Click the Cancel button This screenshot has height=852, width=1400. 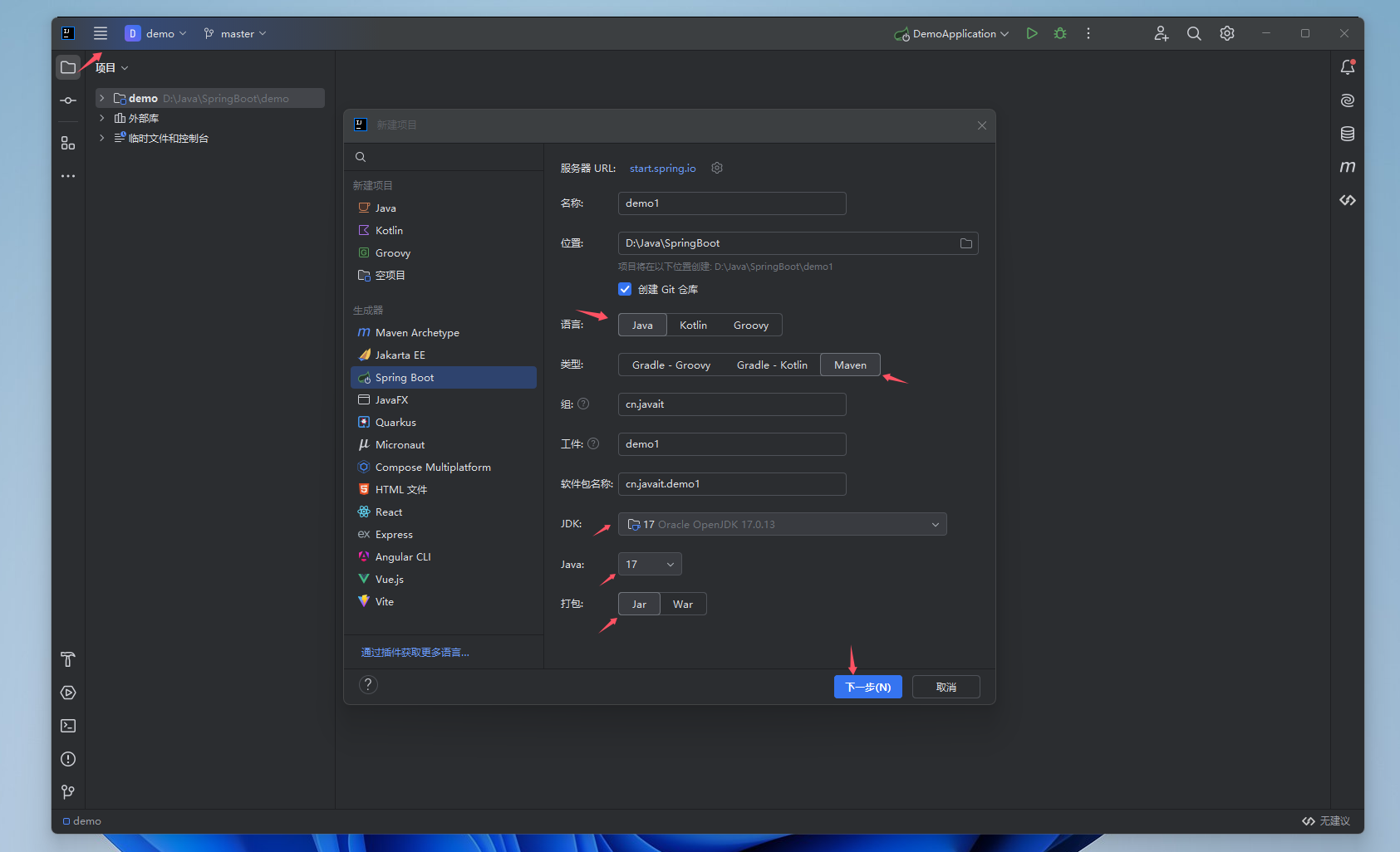[x=946, y=687]
